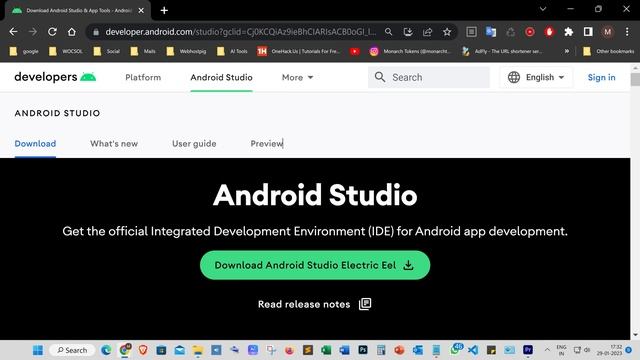Click the share page icon in address bar
Image resolution: width=640 pixels, height=360 pixels.
(x=427, y=32)
